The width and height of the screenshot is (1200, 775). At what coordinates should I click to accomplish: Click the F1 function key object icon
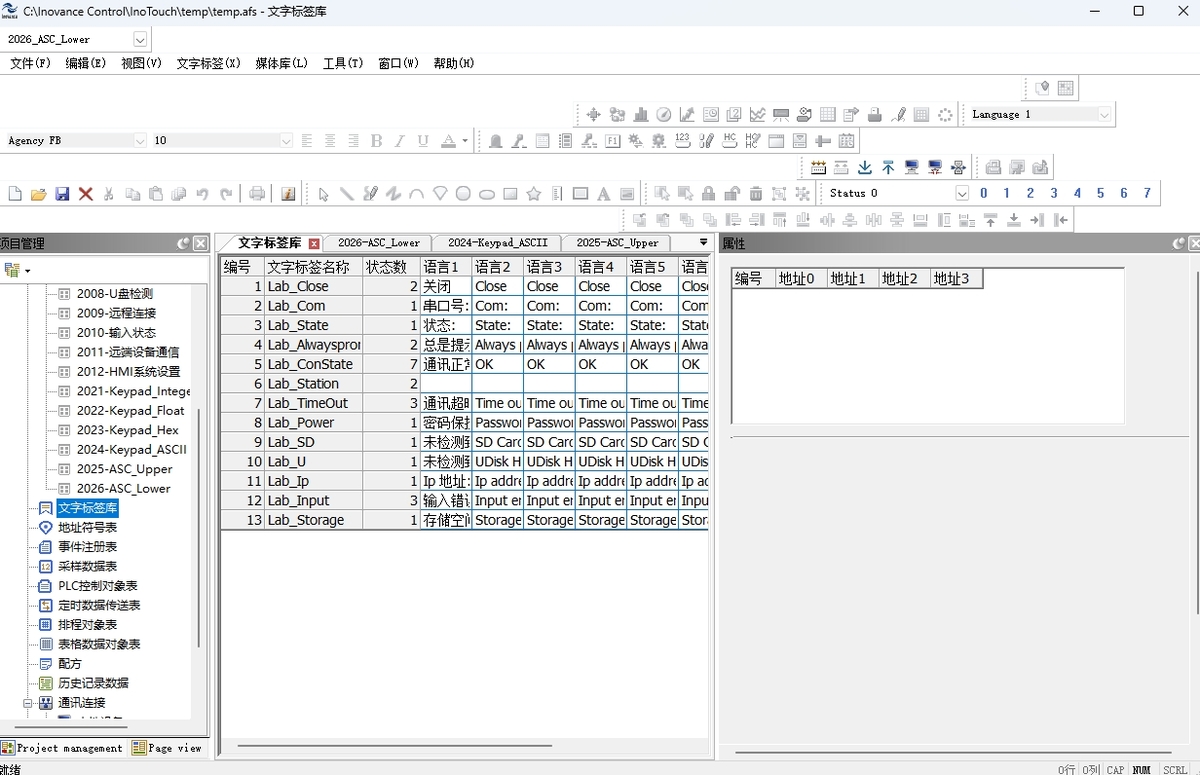613,141
